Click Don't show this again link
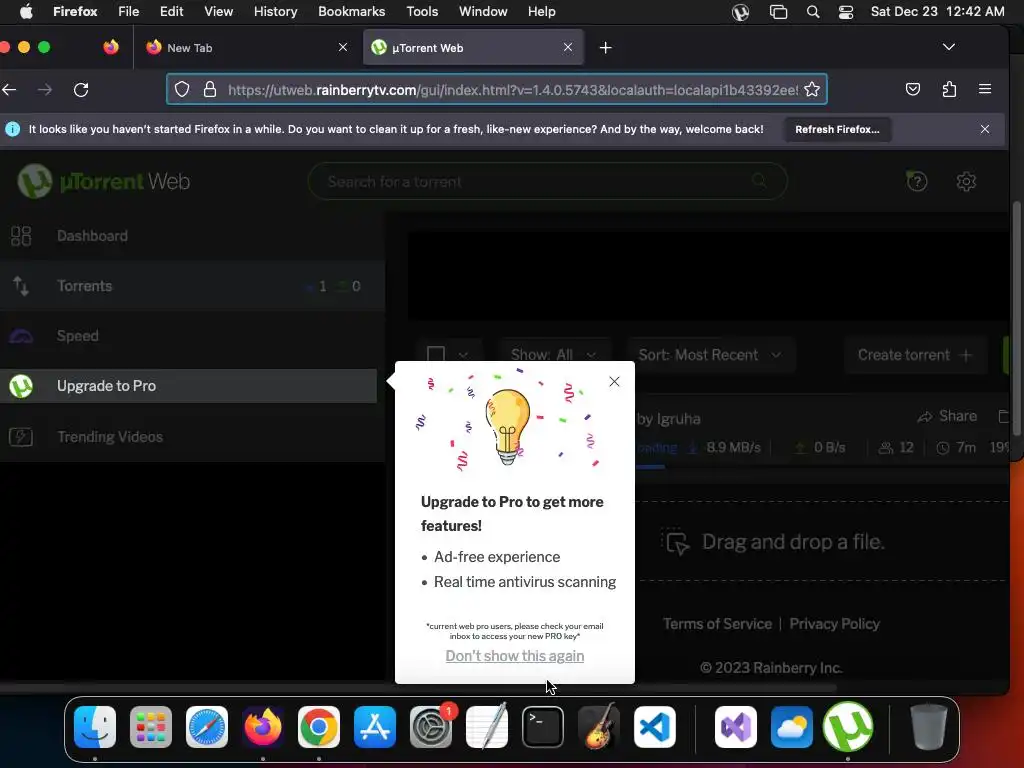 (x=515, y=656)
